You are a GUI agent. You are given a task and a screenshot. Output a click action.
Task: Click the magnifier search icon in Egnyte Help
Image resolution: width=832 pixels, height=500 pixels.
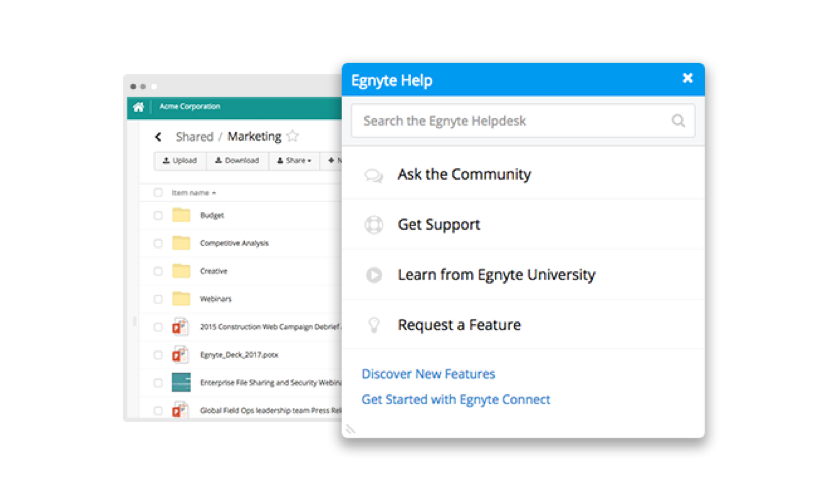(x=678, y=121)
